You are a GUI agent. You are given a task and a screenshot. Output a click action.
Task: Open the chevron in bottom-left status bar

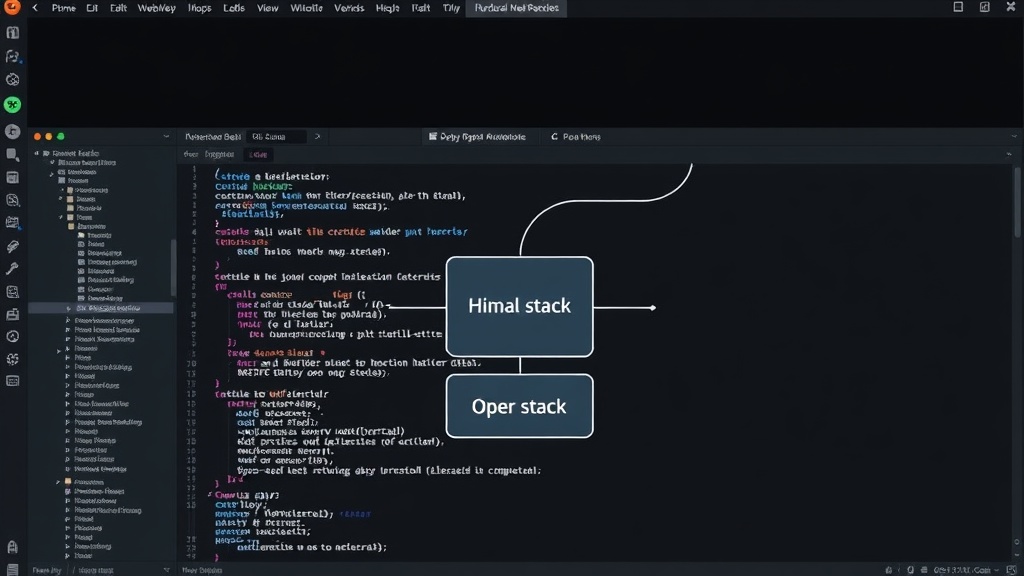click(x=167, y=570)
